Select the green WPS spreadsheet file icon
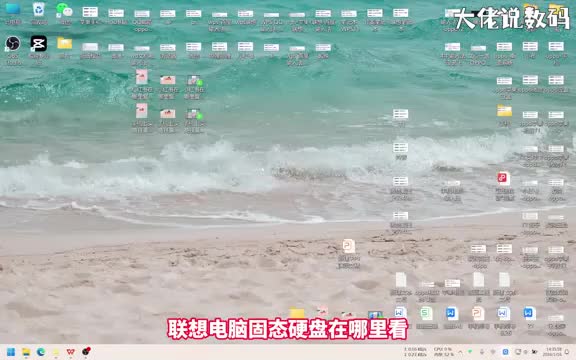The image size is (576, 360). point(426,313)
